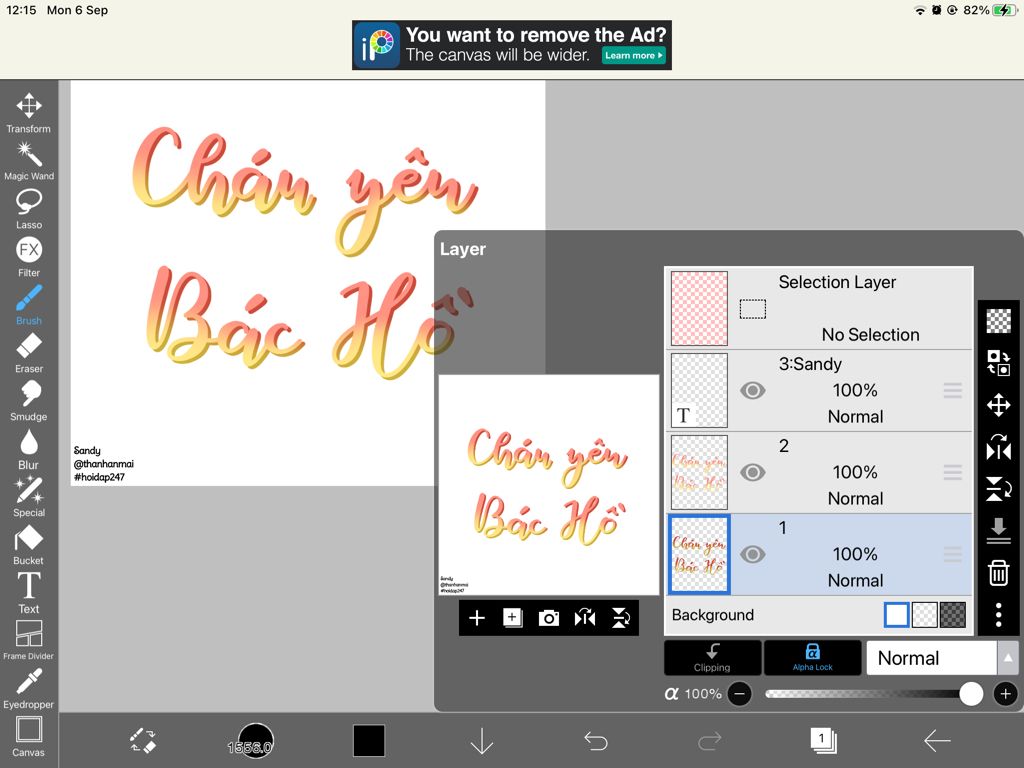This screenshot has width=1024, height=768.
Task: Tap the move layer icon in right strip
Action: (x=999, y=405)
